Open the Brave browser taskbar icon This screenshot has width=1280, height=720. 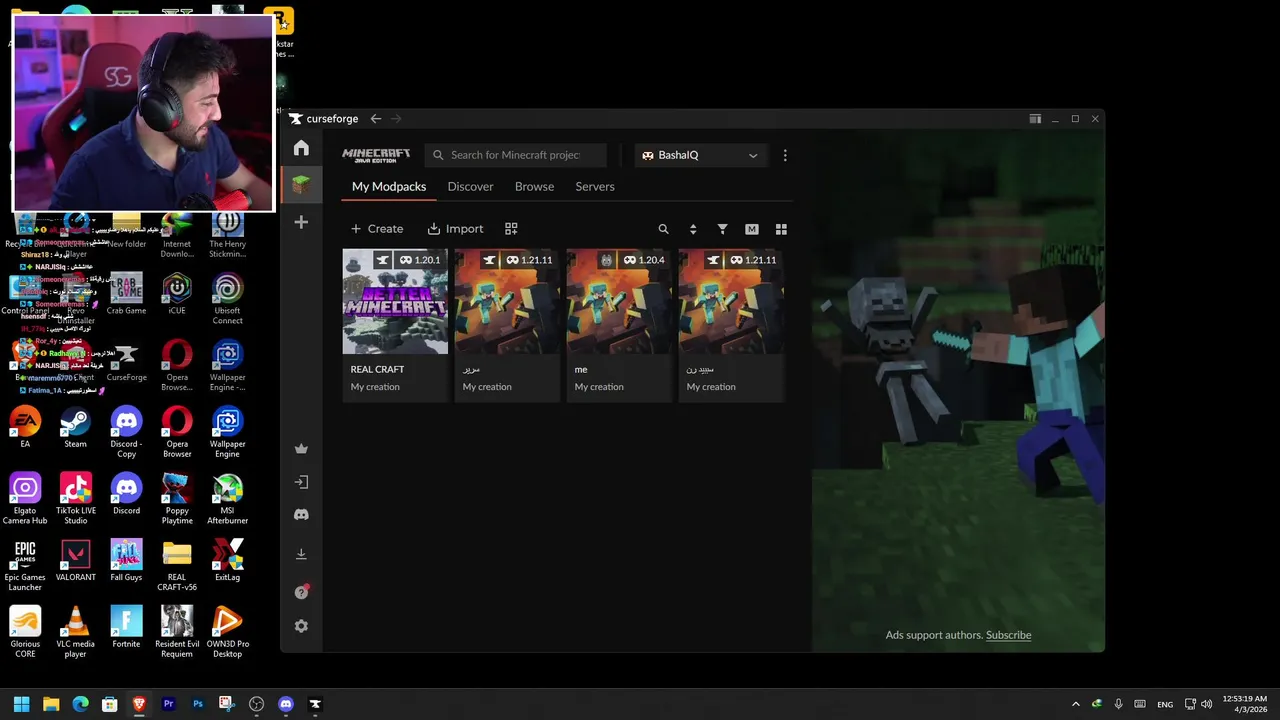pos(139,704)
